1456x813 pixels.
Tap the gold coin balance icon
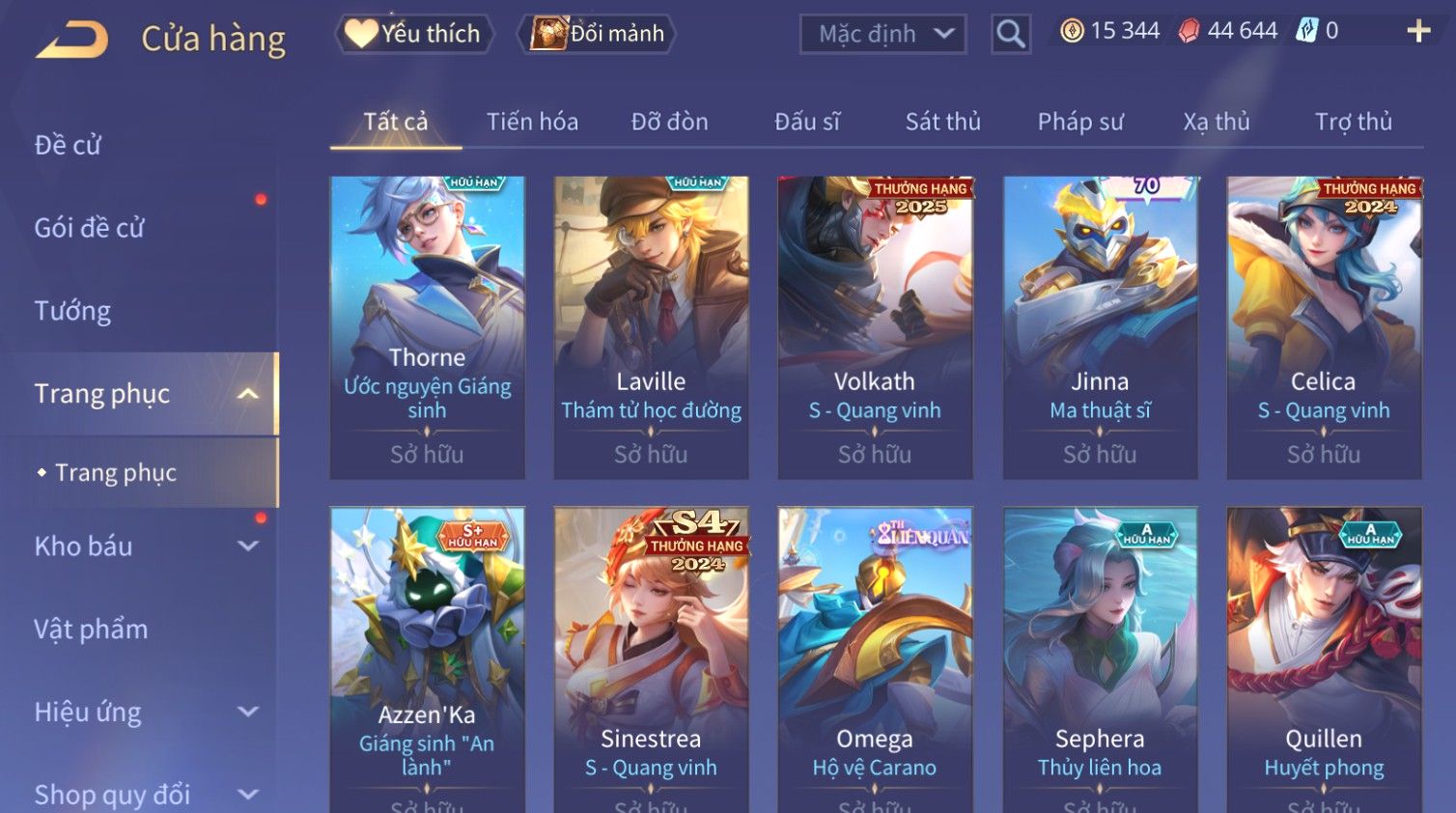coord(1072,32)
